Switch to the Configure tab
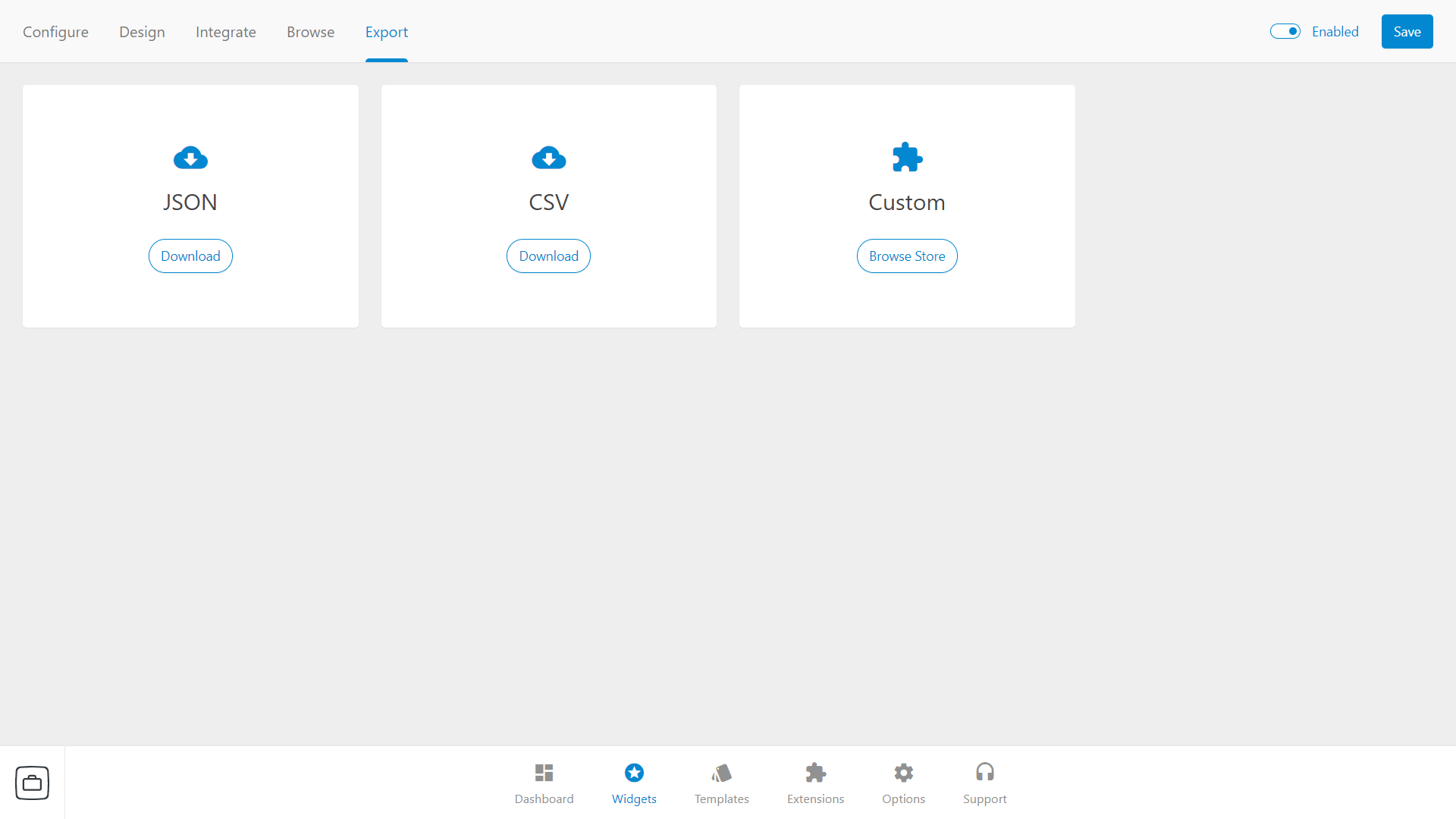The height and width of the screenshot is (819, 1456). click(x=55, y=32)
